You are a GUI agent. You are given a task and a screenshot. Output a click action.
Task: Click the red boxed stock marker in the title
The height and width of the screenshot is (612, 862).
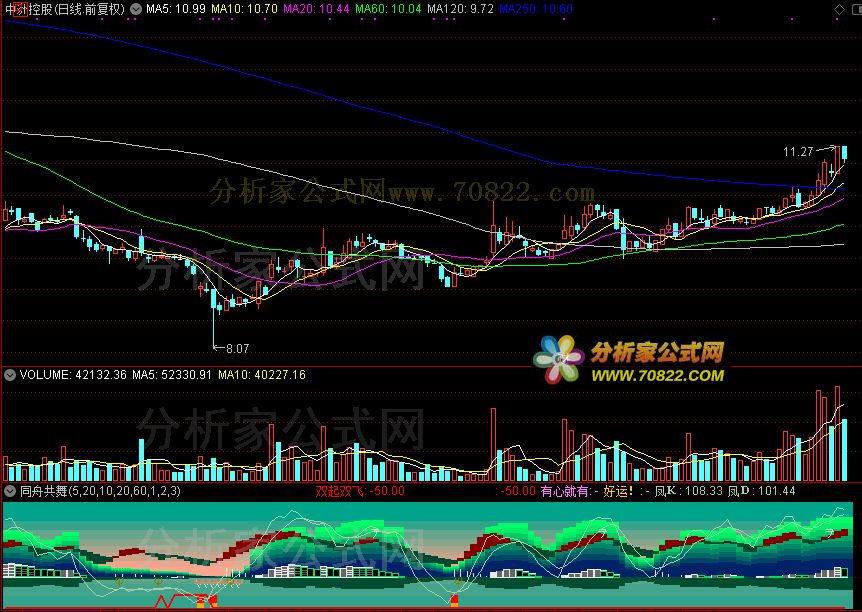coord(20,9)
